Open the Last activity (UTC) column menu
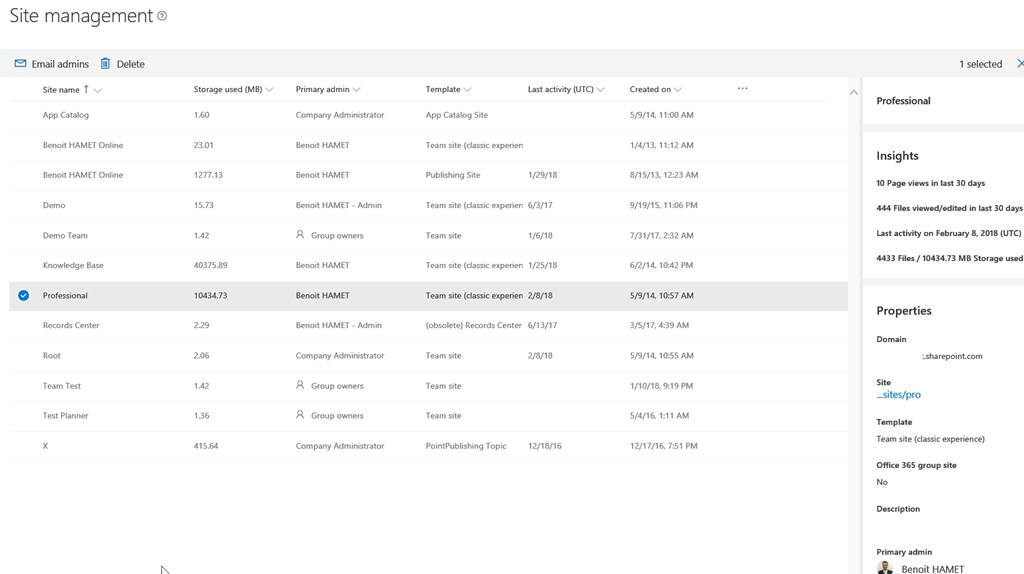 click(601, 90)
